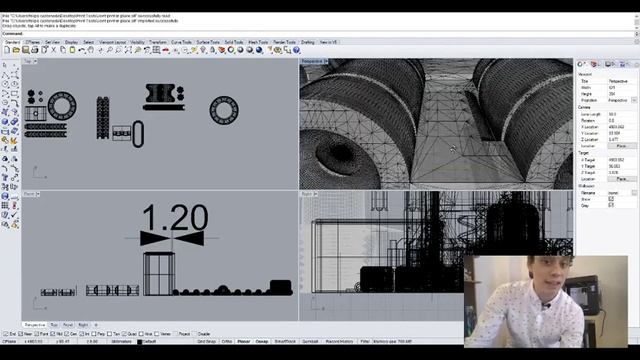This screenshot has height=360, width=640.
Task: Click the 4 Viewports layout icon
Action: coord(156,50)
